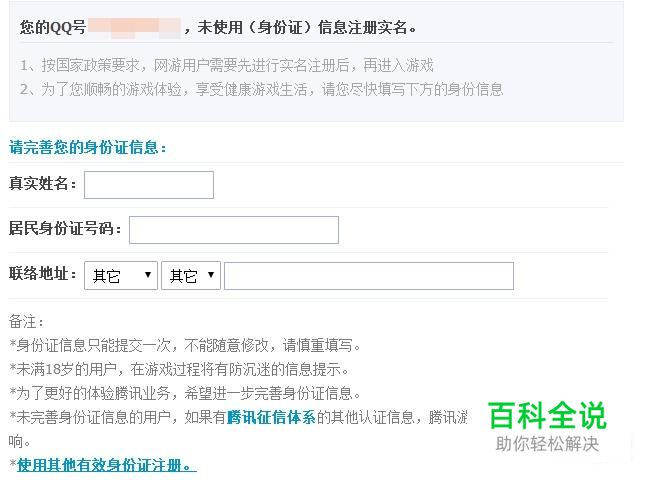
Task: Click the 助你轻松解决 watermark caption
Action: pyautogui.click(x=547, y=444)
